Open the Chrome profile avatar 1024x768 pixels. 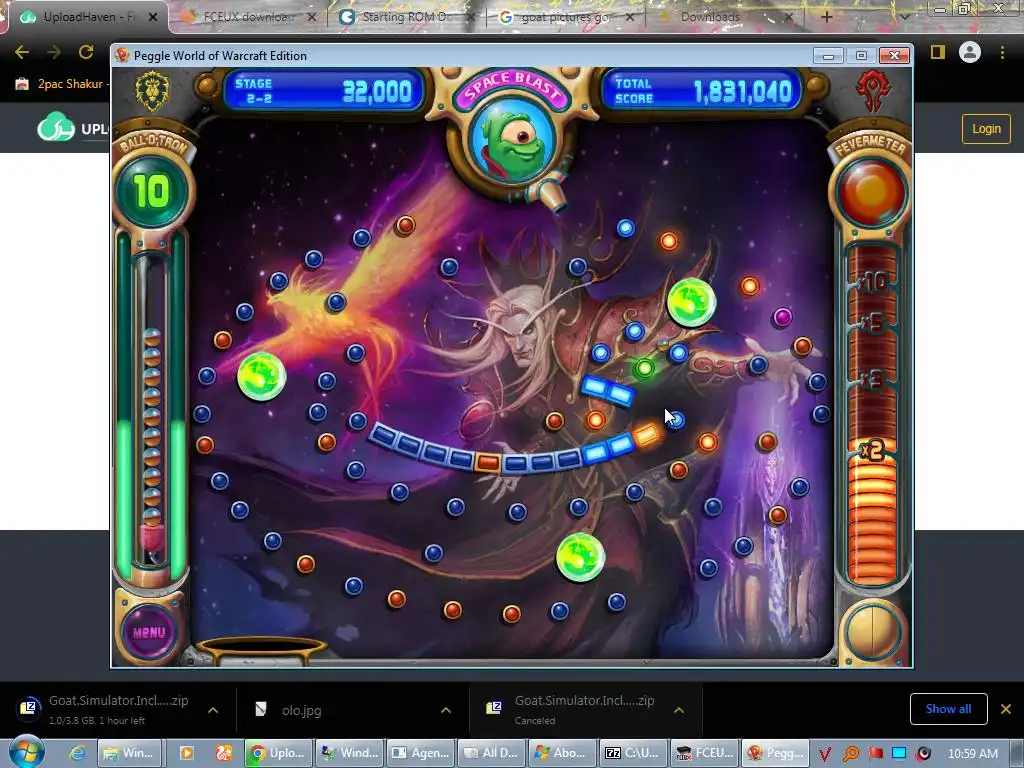[970, 52]
